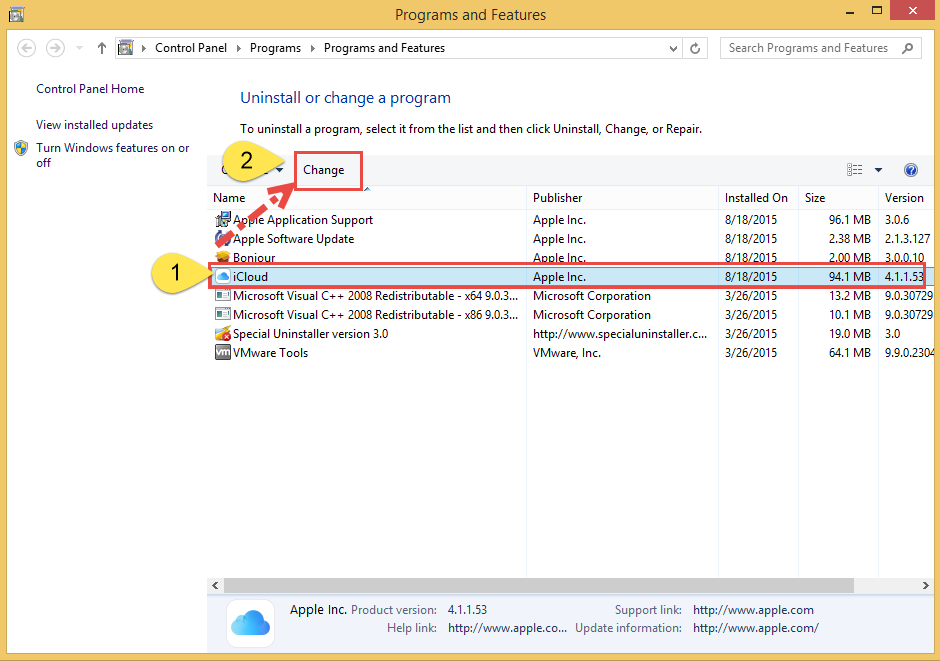Viewport: 940px width, 661px height.
Task: Click the x64 Redistributable installer icon
Action: point(222,295)
